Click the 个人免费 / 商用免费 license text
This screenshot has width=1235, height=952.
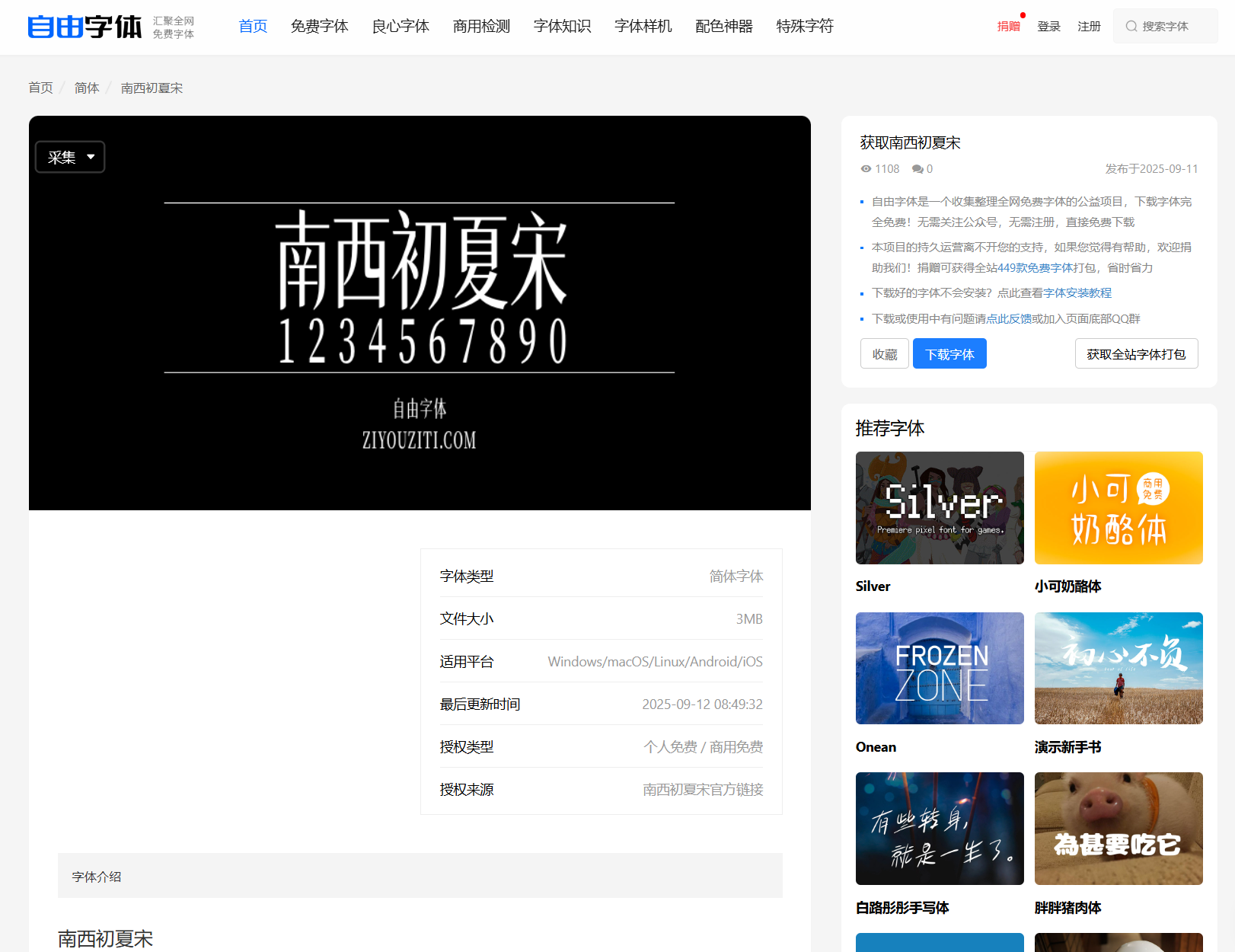[x=703, y=747]
